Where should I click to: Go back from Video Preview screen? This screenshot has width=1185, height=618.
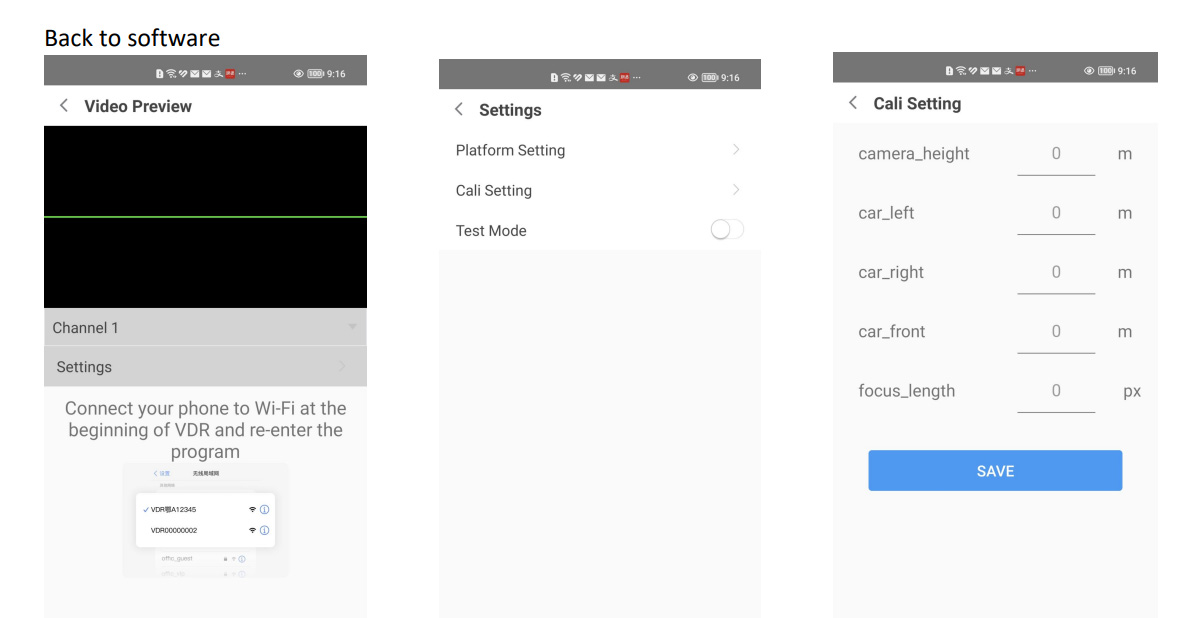pyautogui.click(x=64, y=106)
